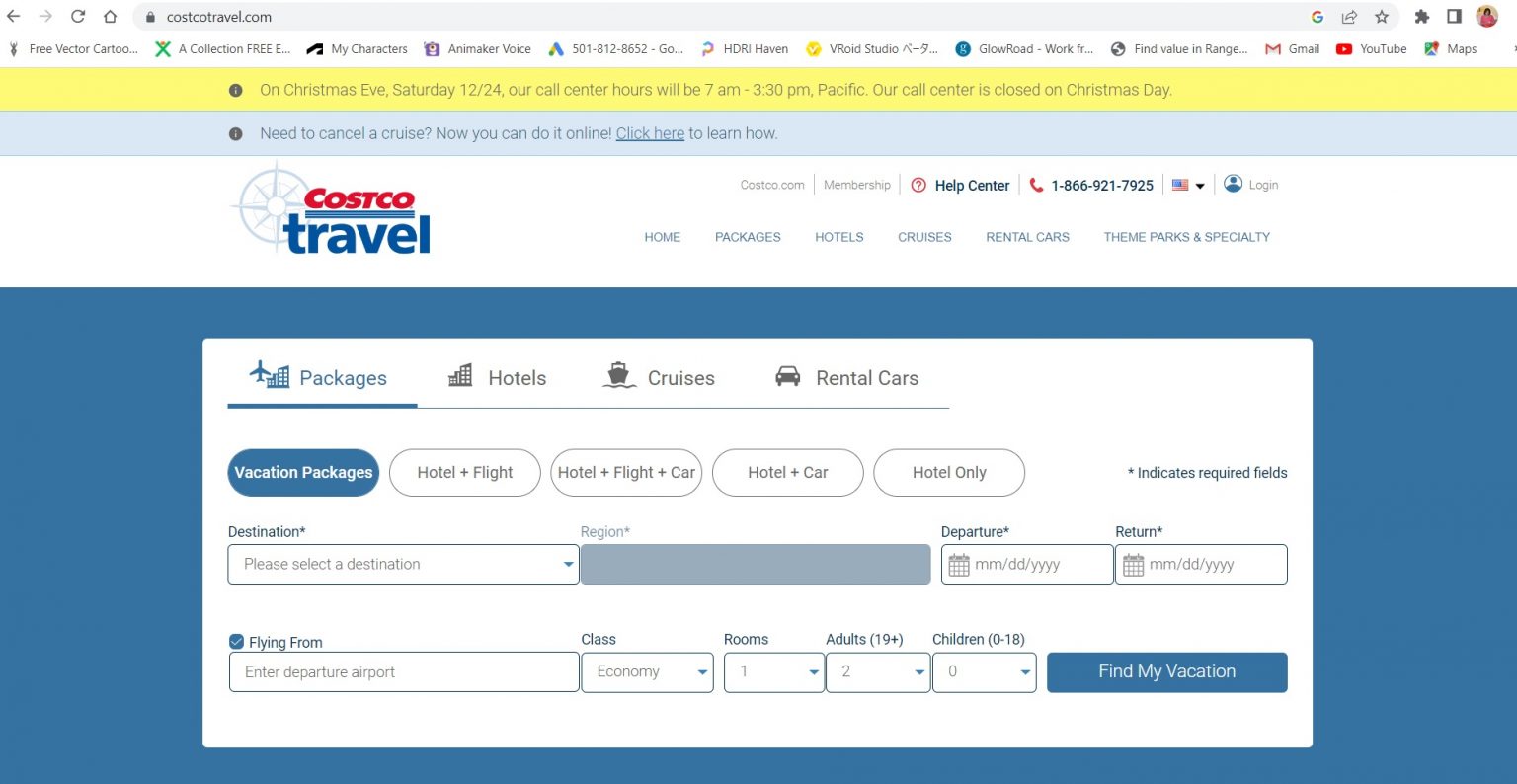Click the 'Click here' cruise cancellation link
Viewport: 1517px width, 784px height.
649,132
